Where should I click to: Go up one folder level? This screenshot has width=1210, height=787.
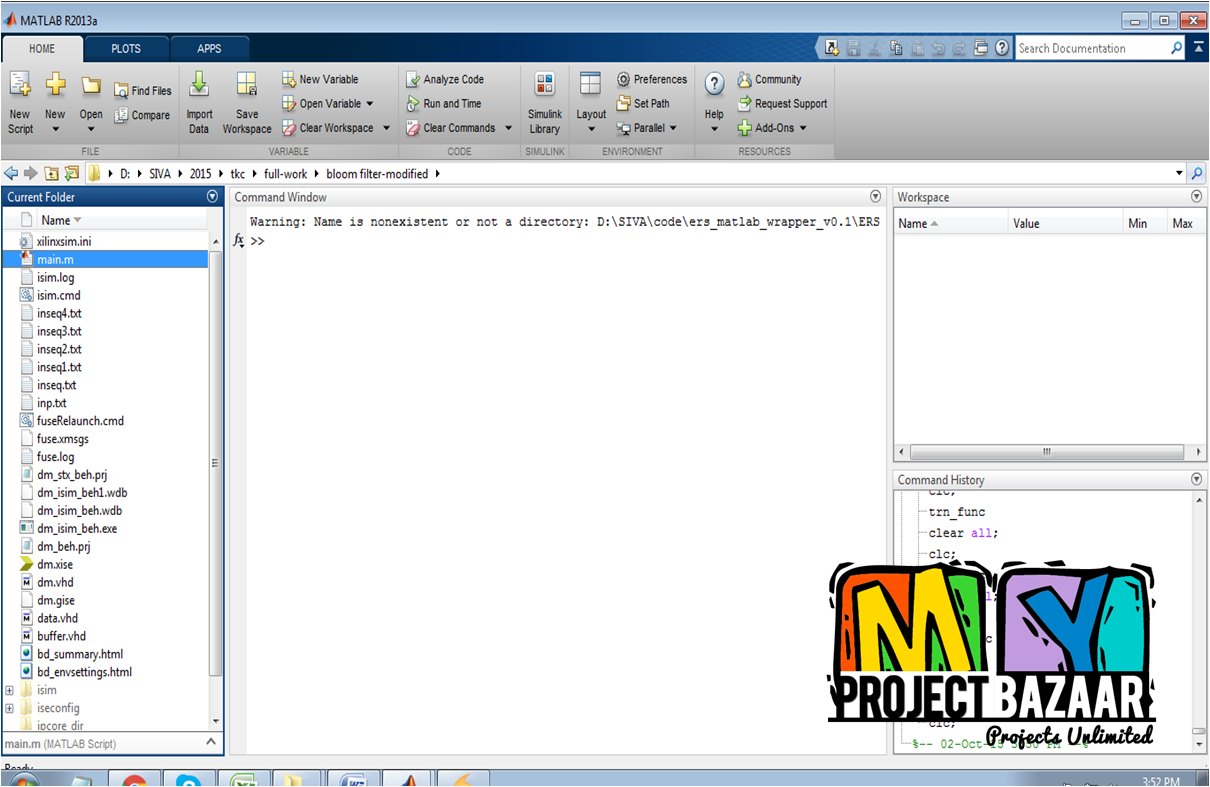coord(52,174)
